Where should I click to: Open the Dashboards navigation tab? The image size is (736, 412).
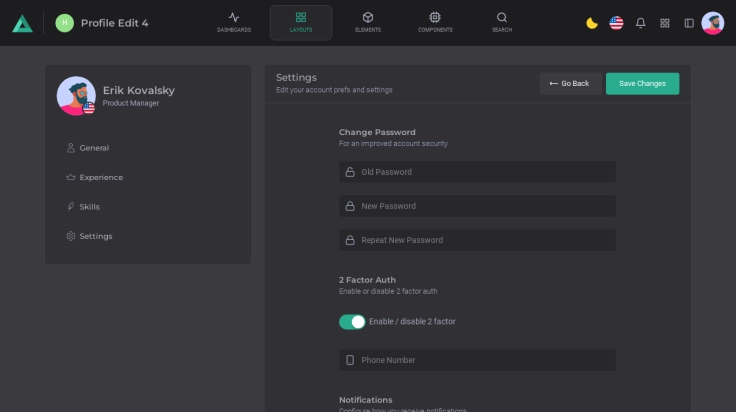(234, 22)
